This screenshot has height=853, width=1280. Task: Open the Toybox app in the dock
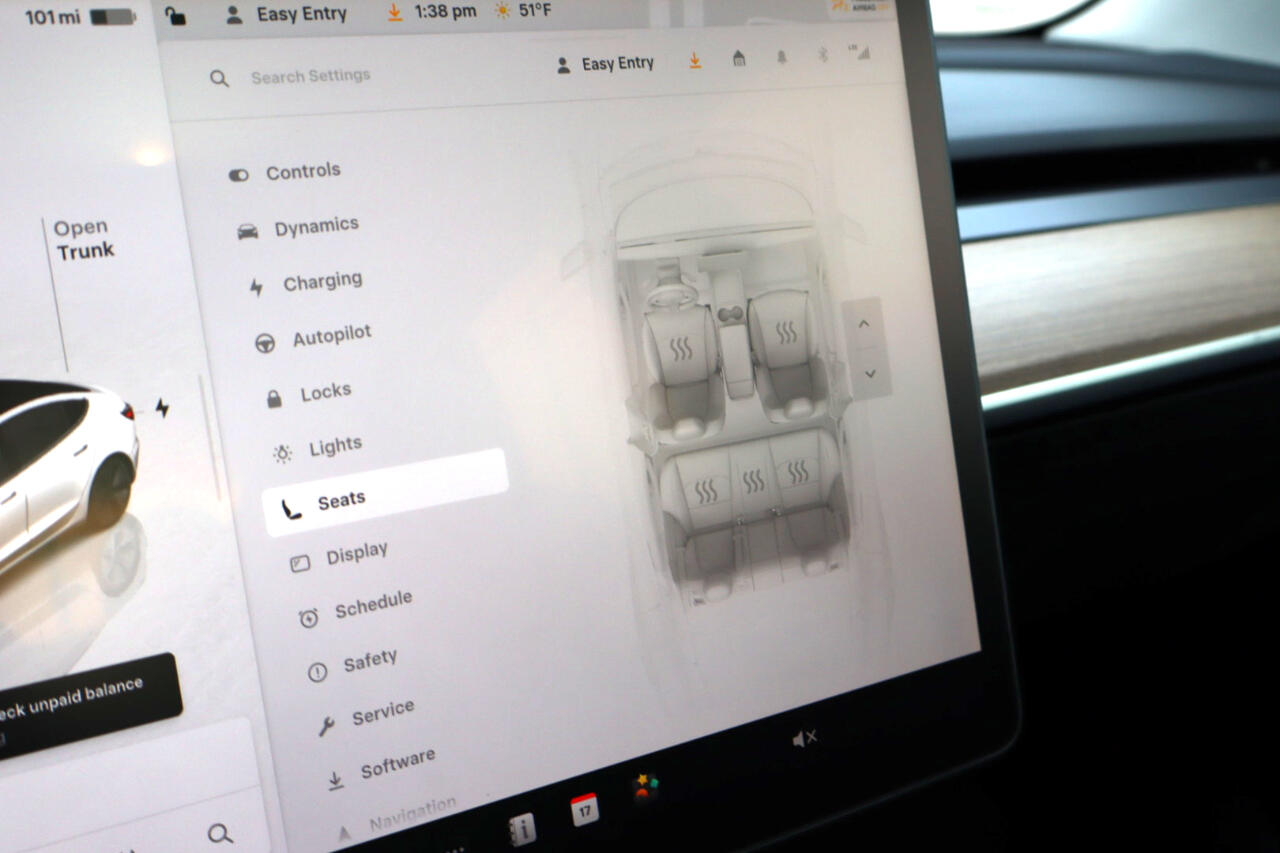tap(645, 787)
